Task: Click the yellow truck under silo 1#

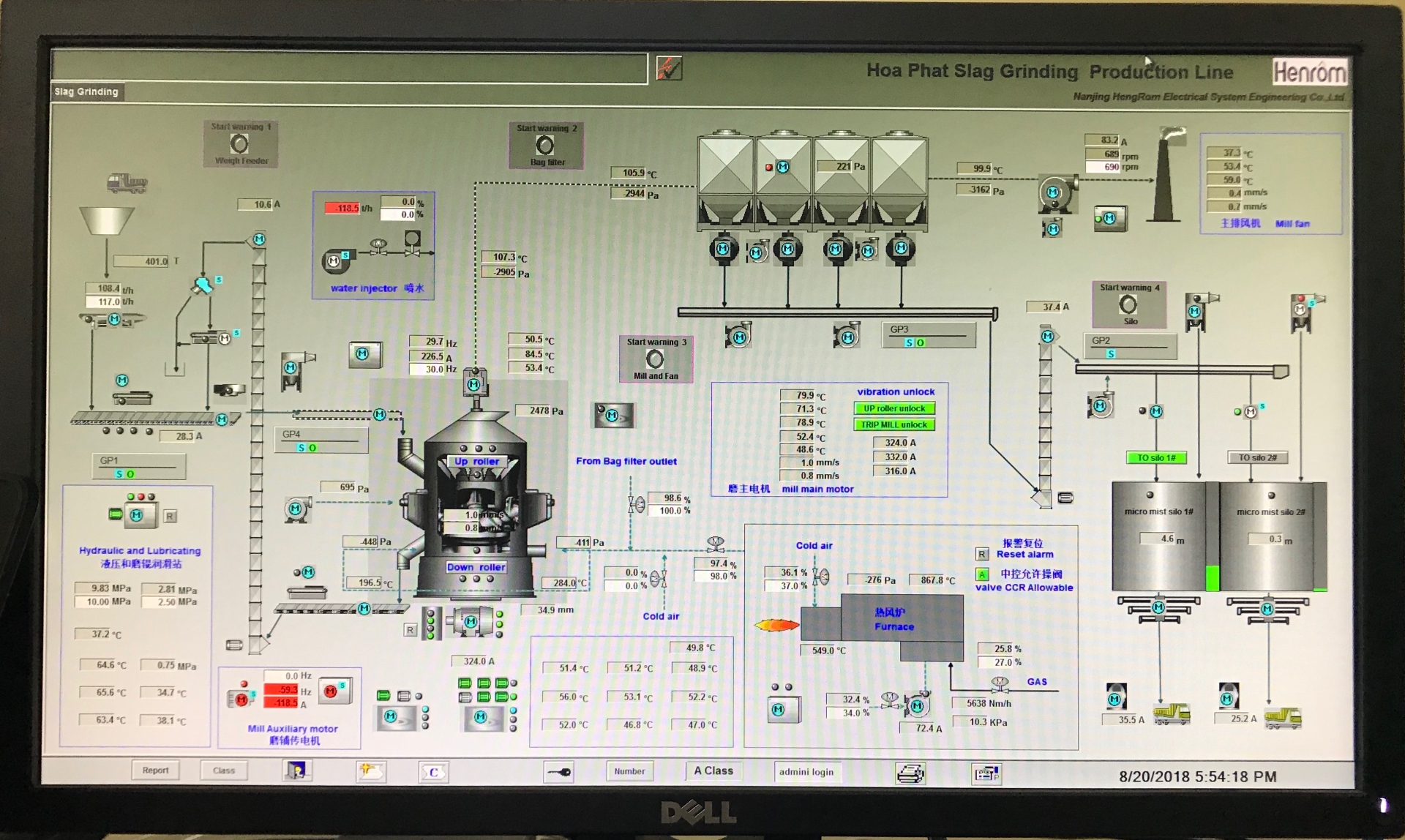Action: click(x=1172, y=714)
